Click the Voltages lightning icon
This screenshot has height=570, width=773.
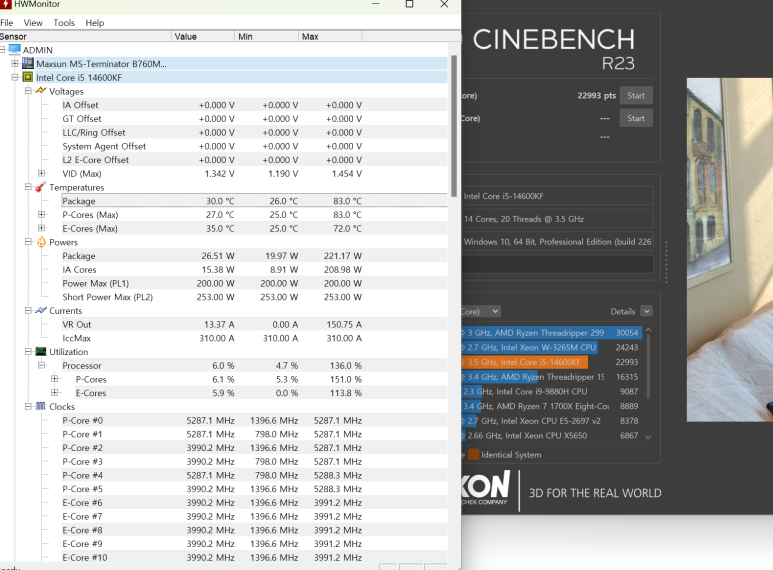[41, 91]
